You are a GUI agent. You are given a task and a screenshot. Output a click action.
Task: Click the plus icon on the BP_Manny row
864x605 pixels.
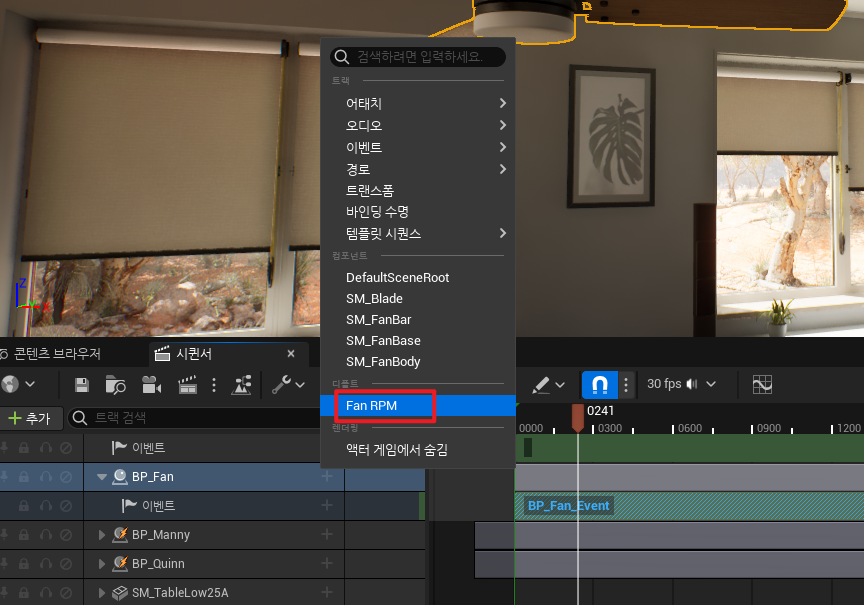327,534
